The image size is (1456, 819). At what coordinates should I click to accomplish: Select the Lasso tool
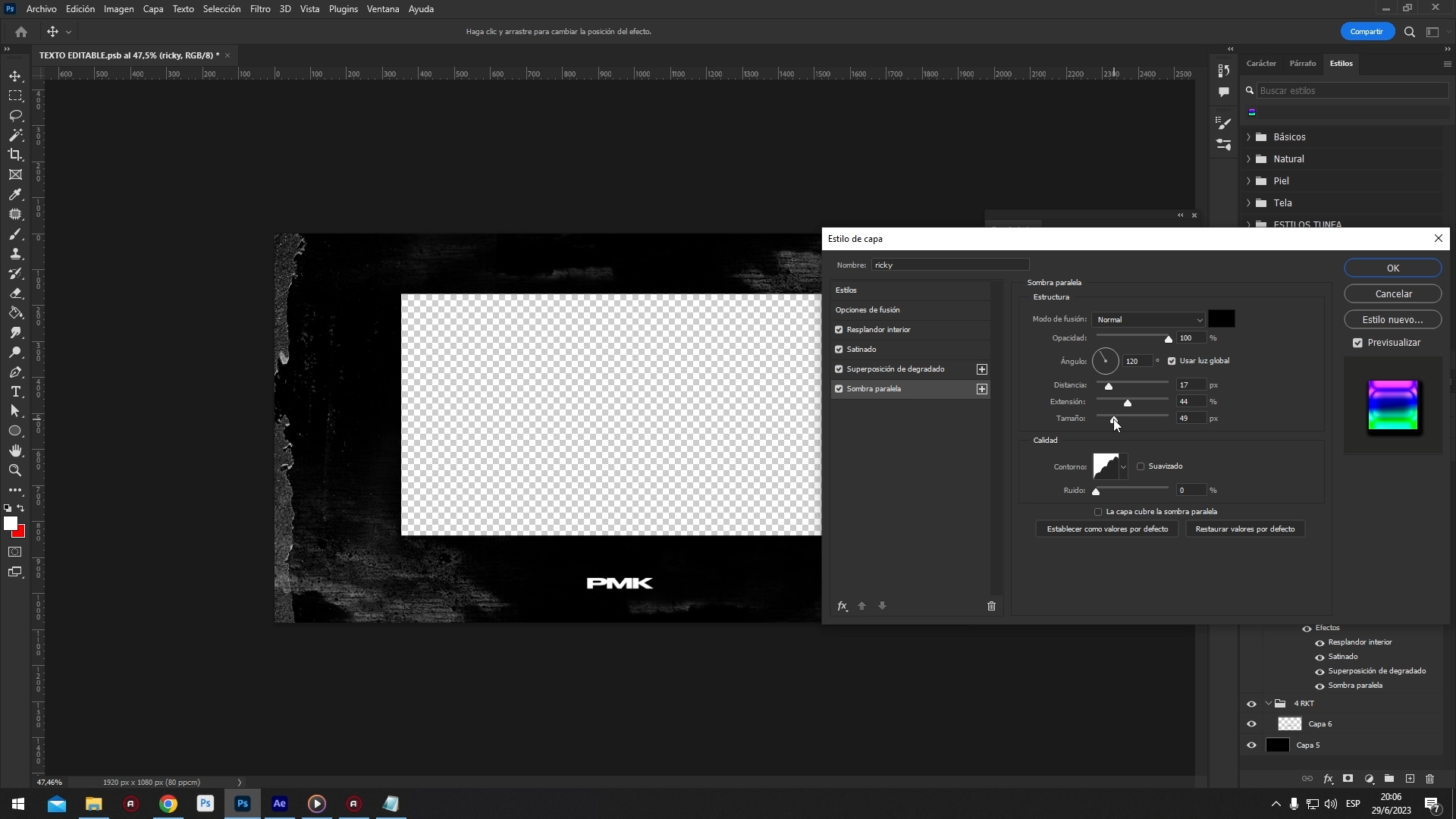pyautogui.click(x=15, y=115)
